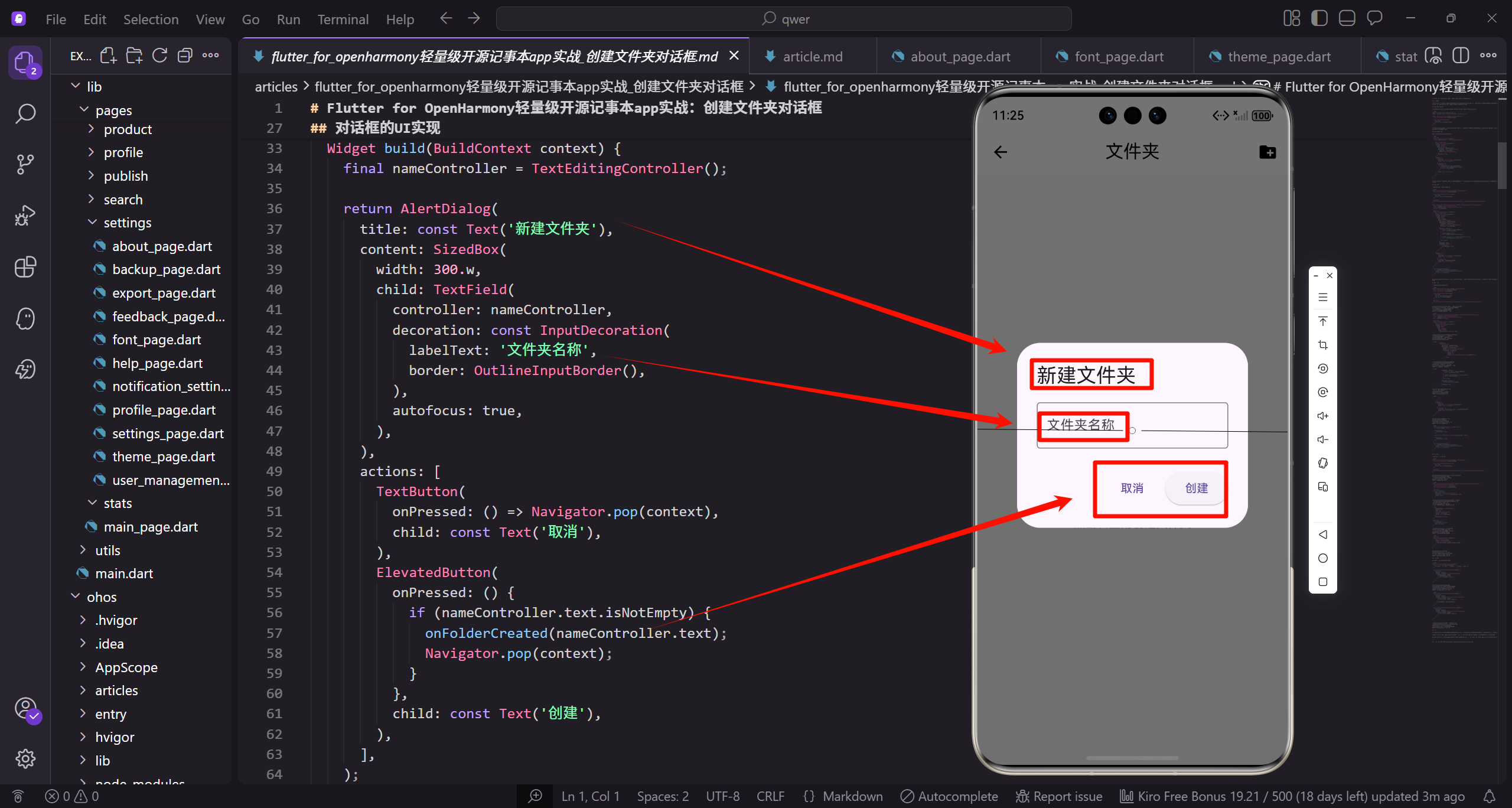Screen dimensions: 1512x808
Task: Click Refresh Explorer icon
Action: pyautogui.click(x=159, y=56)
